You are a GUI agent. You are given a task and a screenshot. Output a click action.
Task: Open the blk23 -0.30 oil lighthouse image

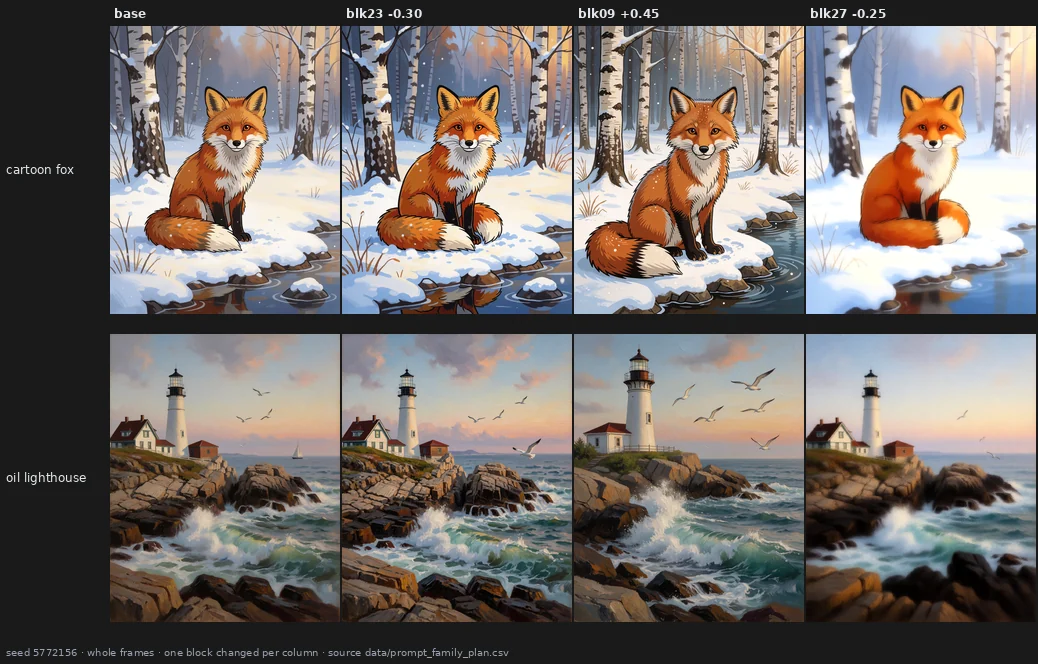coord(457,478)
